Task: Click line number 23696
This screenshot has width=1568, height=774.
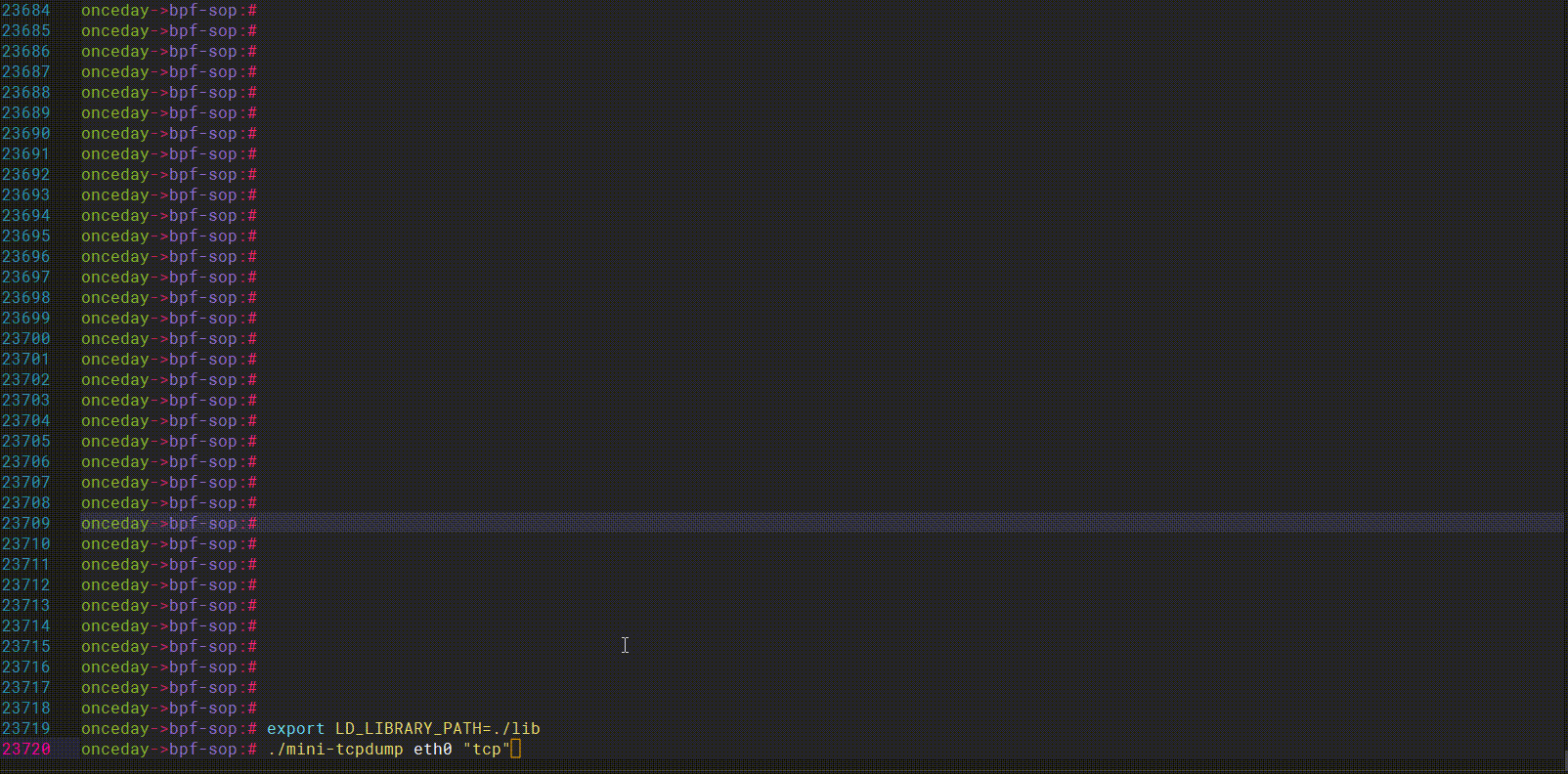Action: [26, 257]
